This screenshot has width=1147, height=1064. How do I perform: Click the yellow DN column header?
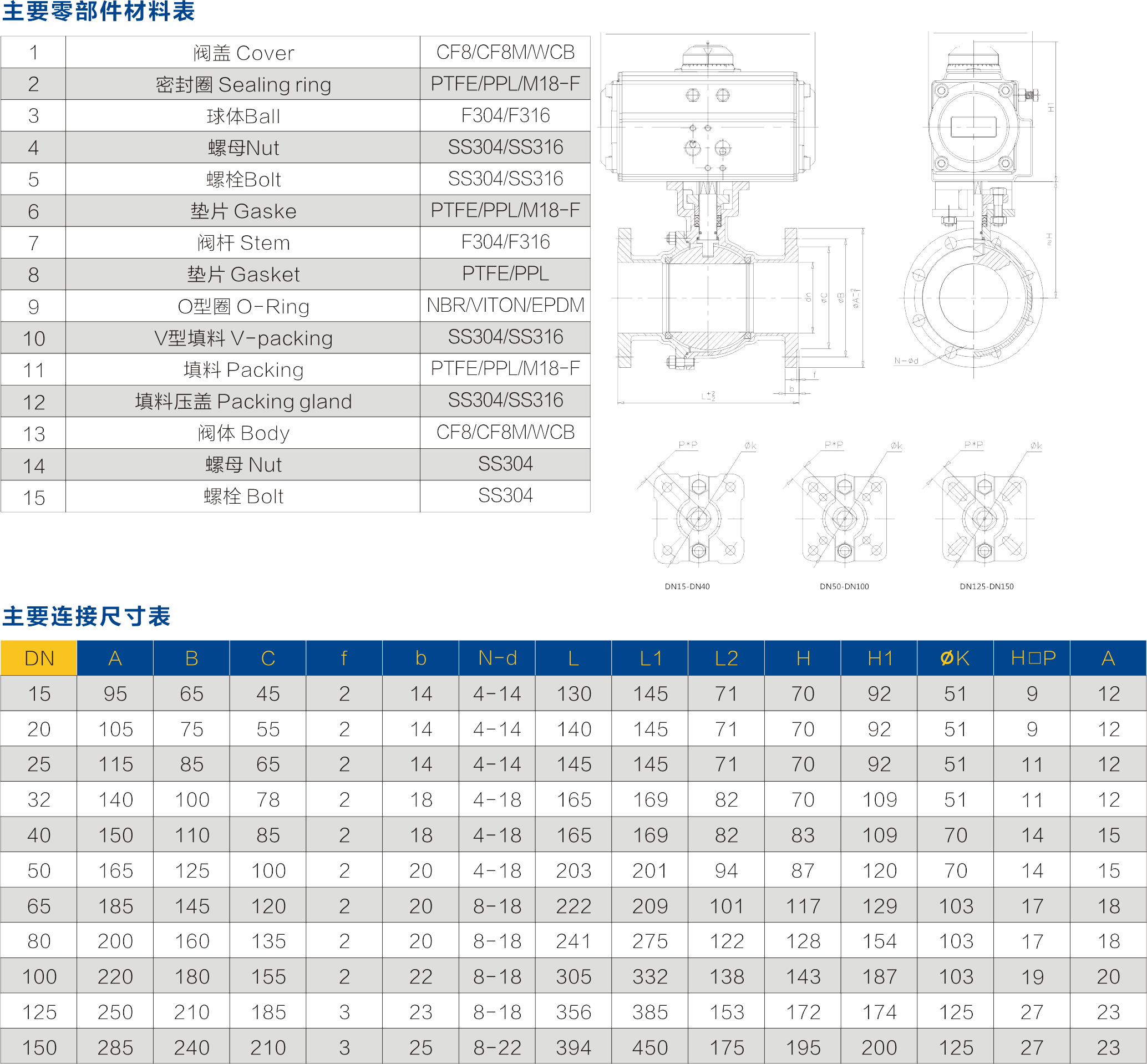pyautogui.click(x=39, y=658)
